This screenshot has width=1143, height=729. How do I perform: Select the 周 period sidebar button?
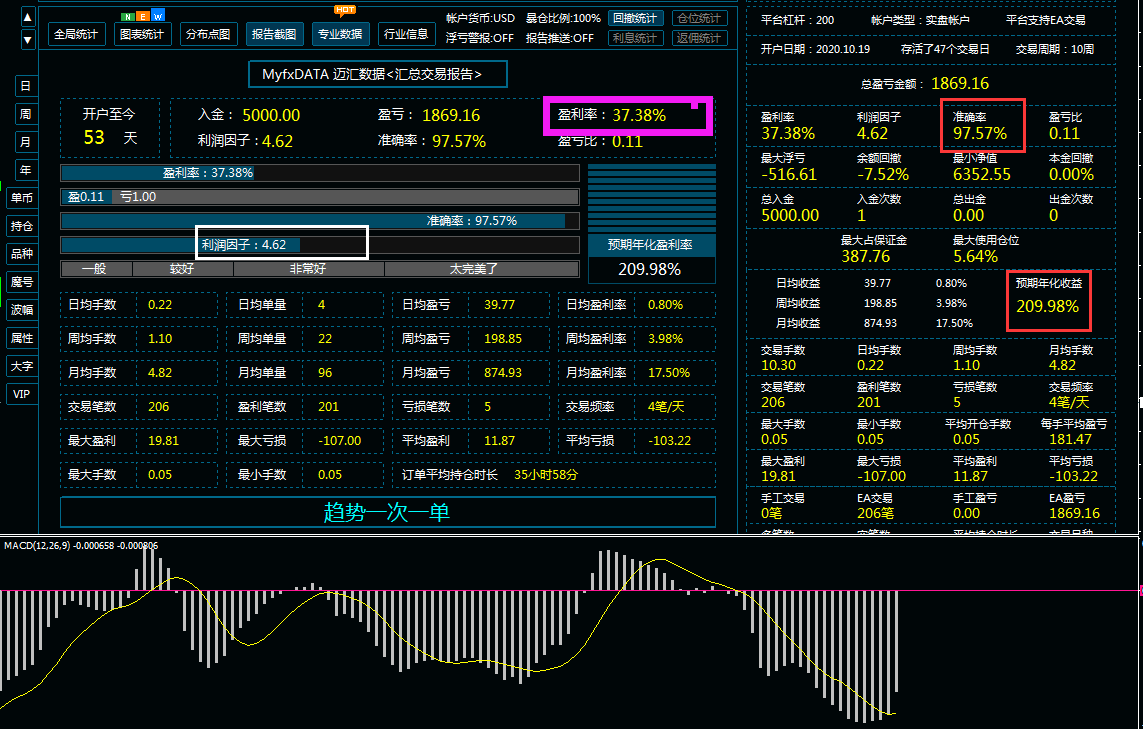[x=23, y=114]
